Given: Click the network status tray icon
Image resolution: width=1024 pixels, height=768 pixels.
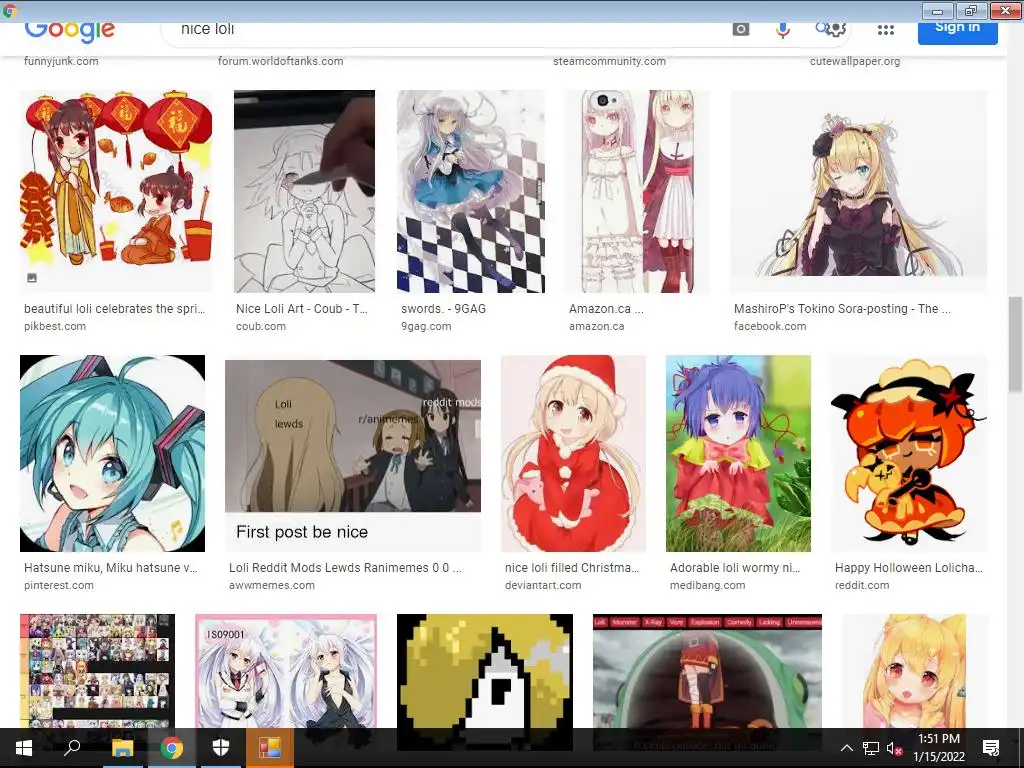Looking at the screenshot, I should coord(871,748).
